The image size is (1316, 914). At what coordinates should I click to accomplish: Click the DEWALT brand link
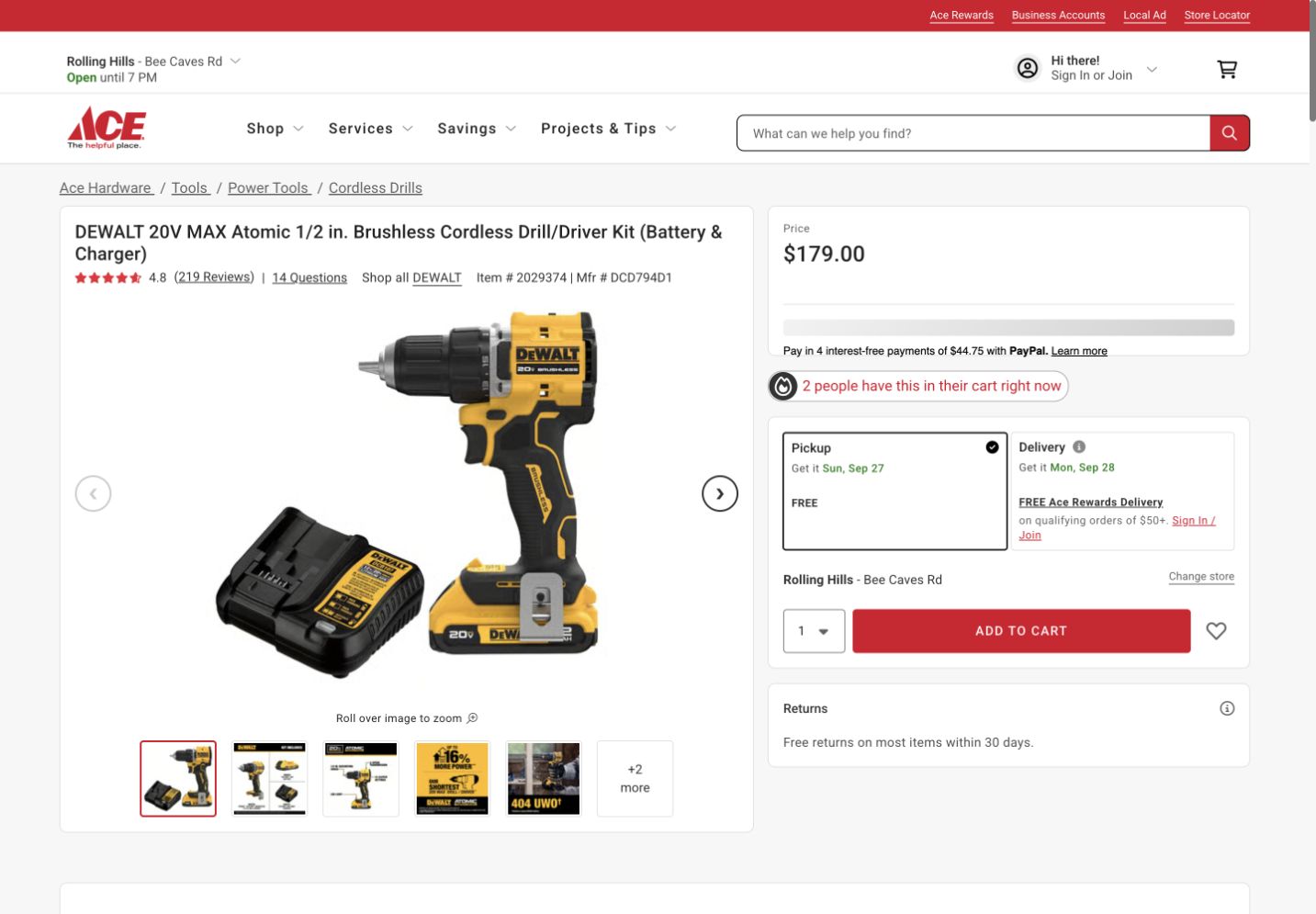(x=437, y=277)
